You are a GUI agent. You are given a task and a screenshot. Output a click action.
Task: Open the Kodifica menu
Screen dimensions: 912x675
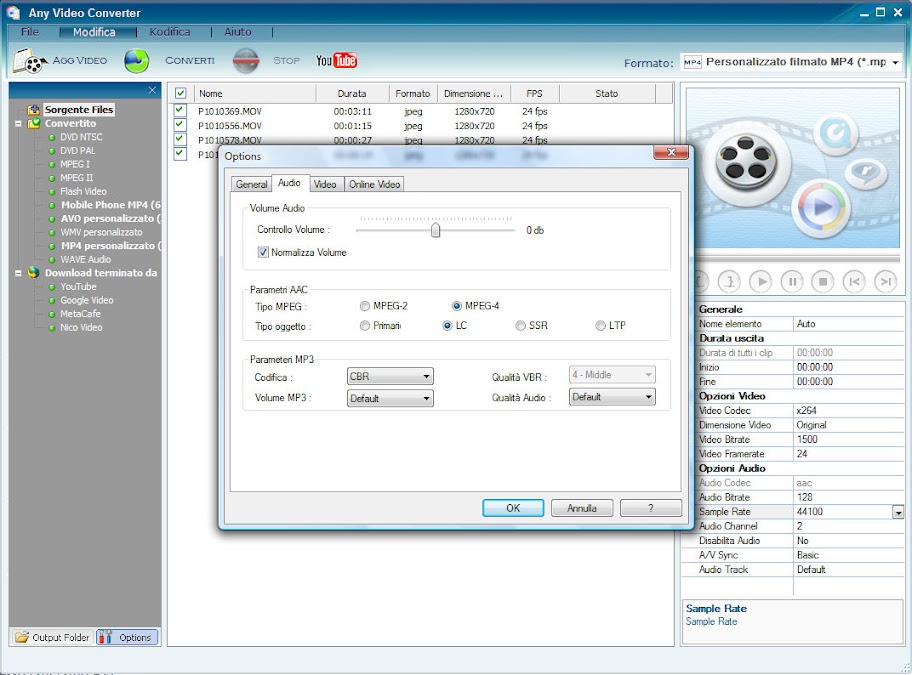click(170, 32)
